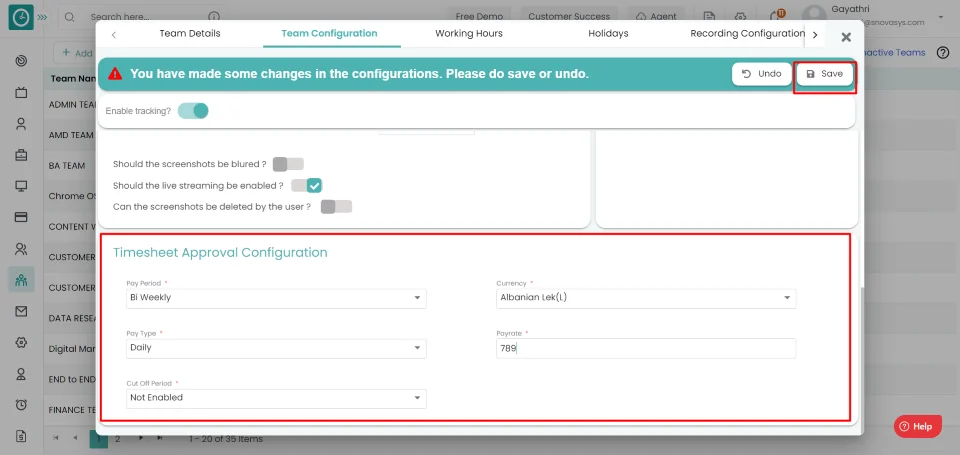Click the Payrate input field
960x455 pixels.
point(646,348)
